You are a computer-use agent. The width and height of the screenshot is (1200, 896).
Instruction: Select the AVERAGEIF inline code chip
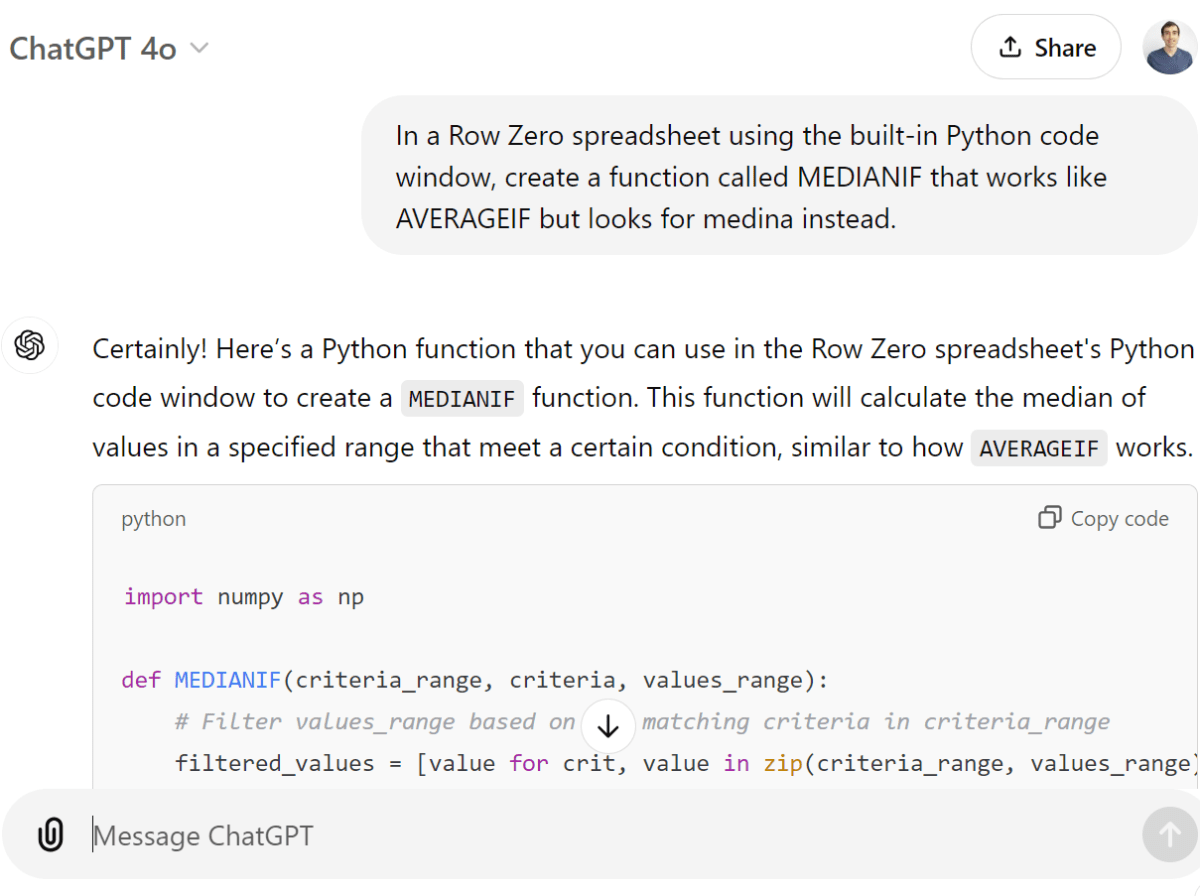tap(1038, 448)
